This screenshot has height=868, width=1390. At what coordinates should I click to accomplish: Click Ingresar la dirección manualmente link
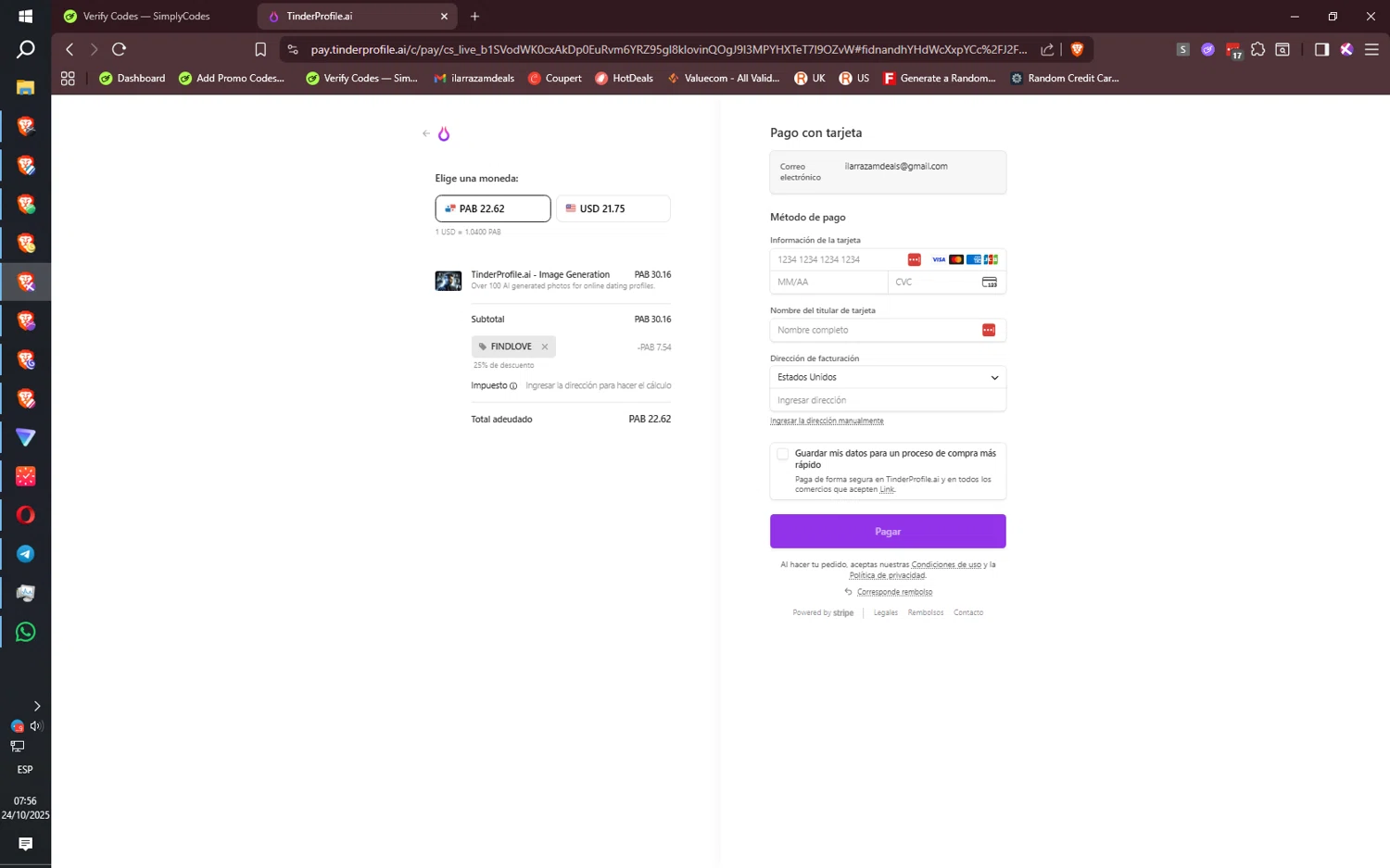click(827, 421)
